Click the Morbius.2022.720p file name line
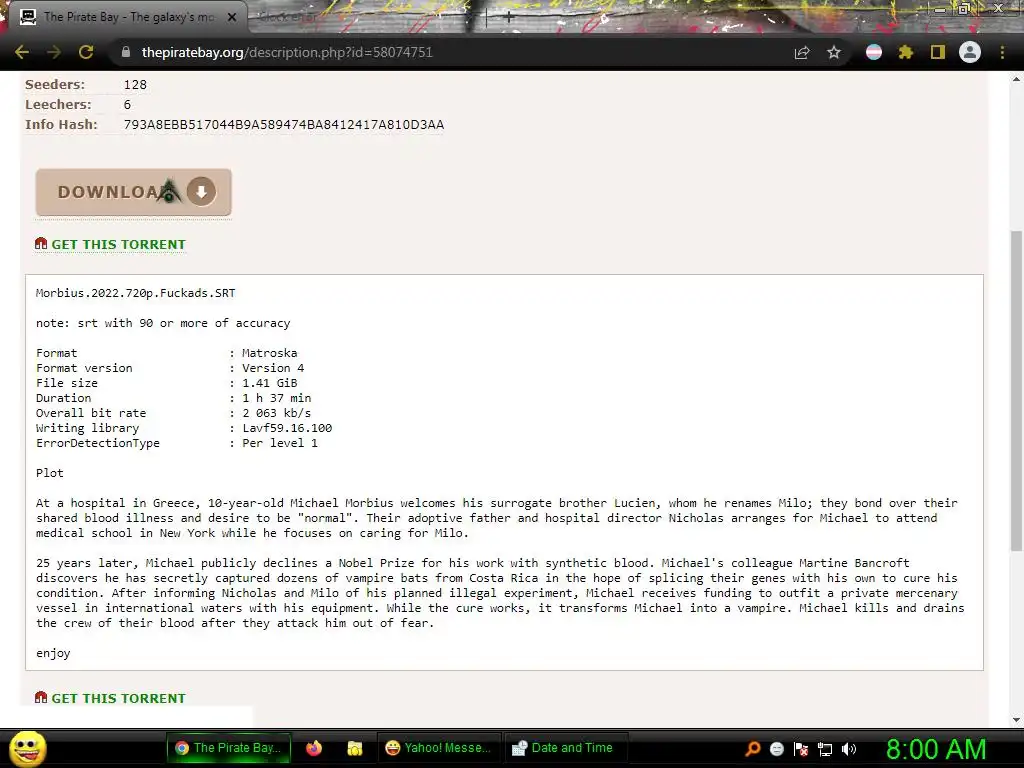Viewport: 1024px width, 768px height. (x=136, y=293)
